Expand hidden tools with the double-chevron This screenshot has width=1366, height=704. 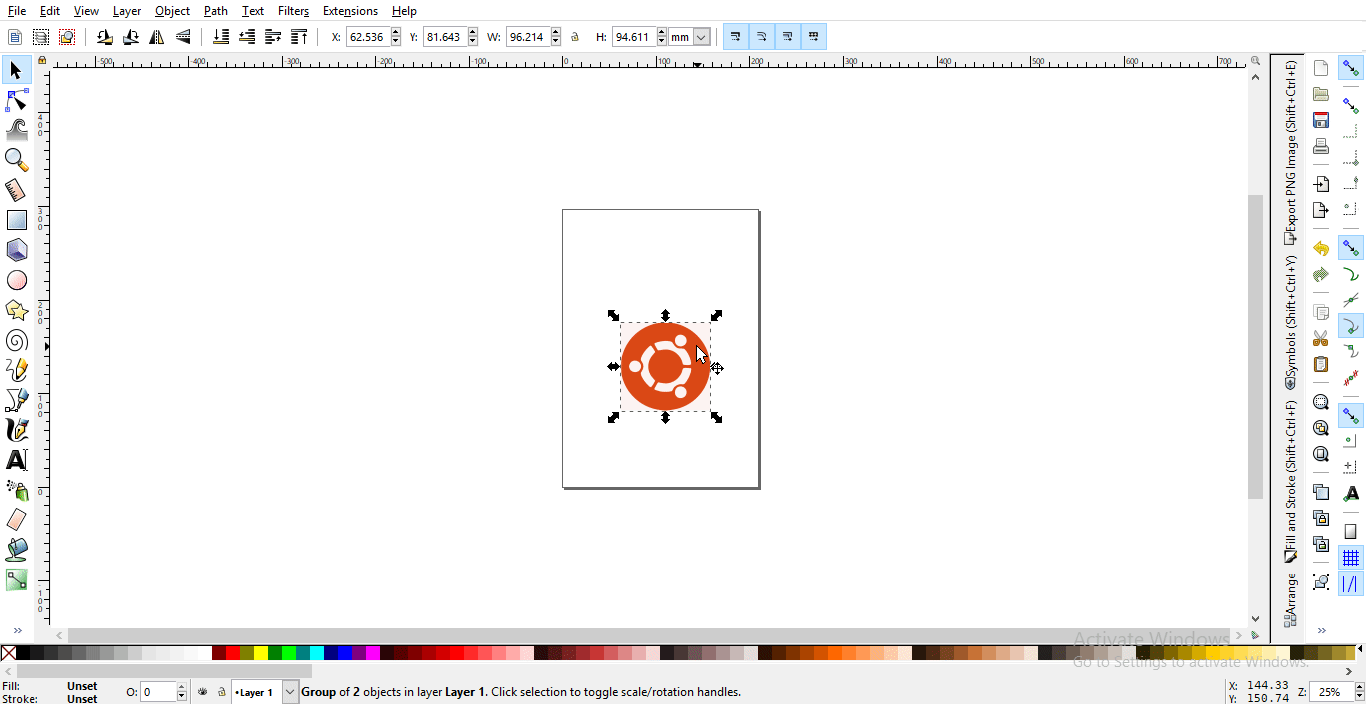point(18,630)
